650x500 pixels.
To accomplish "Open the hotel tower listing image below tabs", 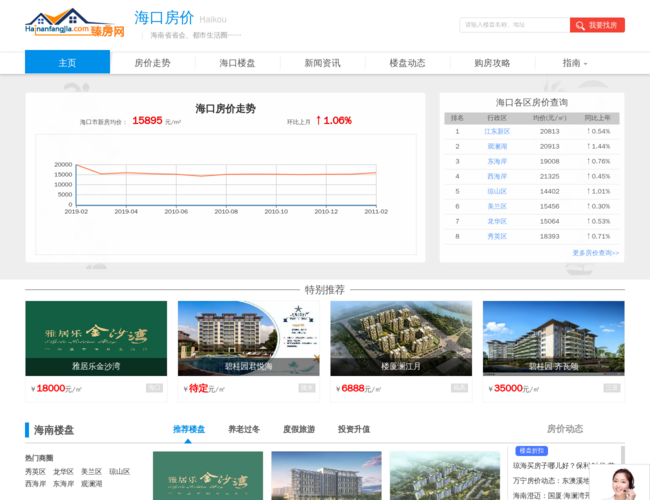I will pyautogui.click(x=326, y=476).
